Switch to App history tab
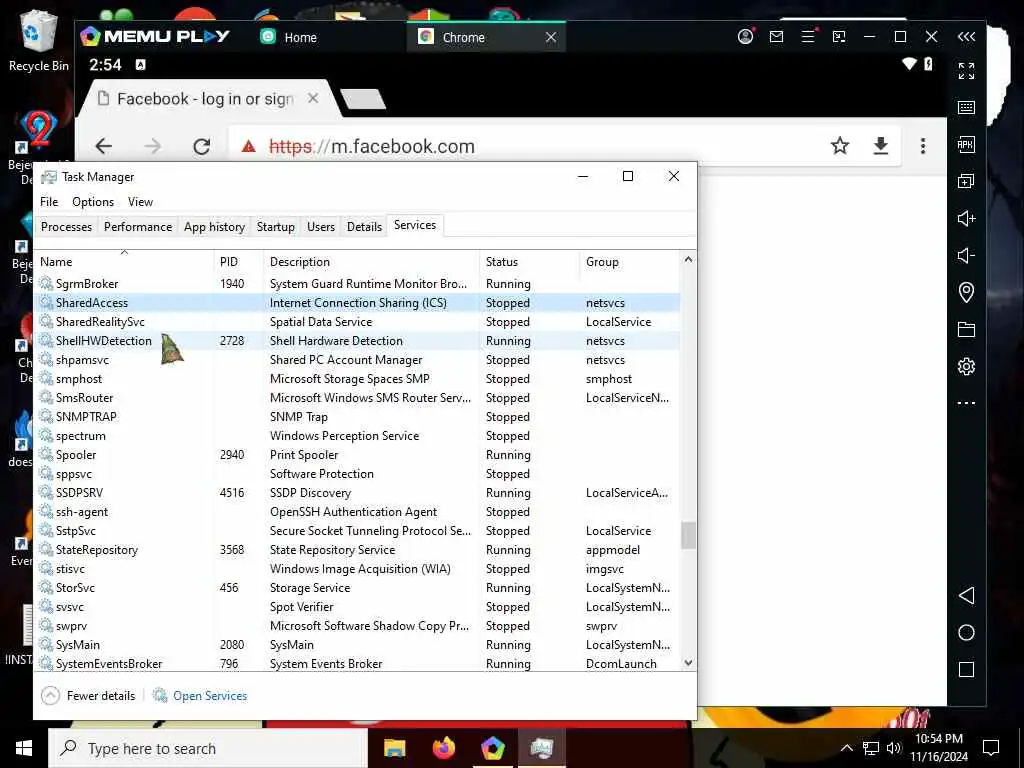 pyautogui.click(x=214, y=227)
